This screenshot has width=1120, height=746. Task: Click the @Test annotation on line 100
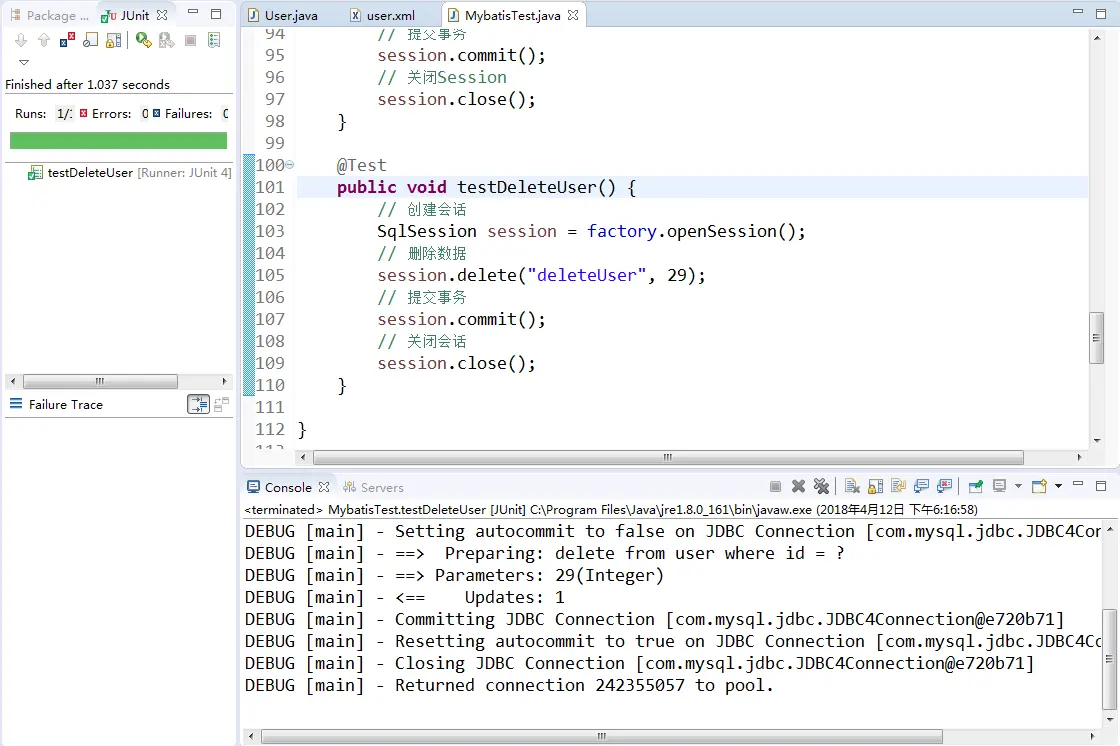click(x=361, y=165)
